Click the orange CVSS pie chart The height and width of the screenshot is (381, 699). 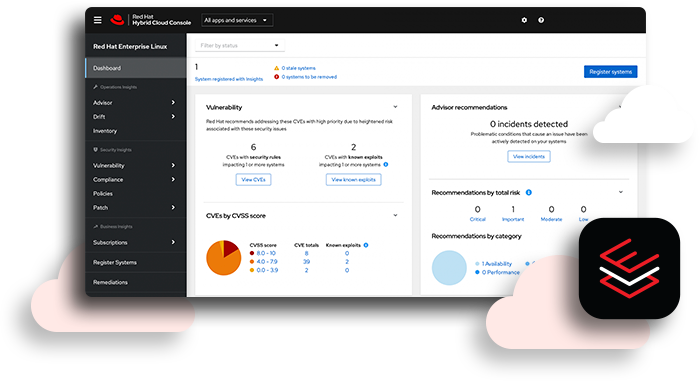(x=224, y=258)
